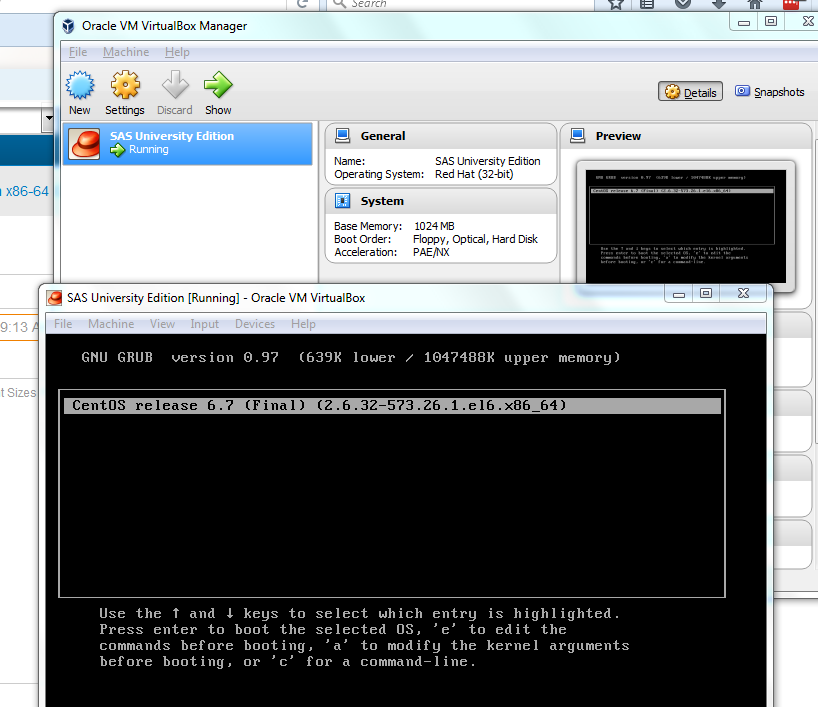Open the Help menu in the VM window
This screenshot has width=818, height=707.
[303, 324]
